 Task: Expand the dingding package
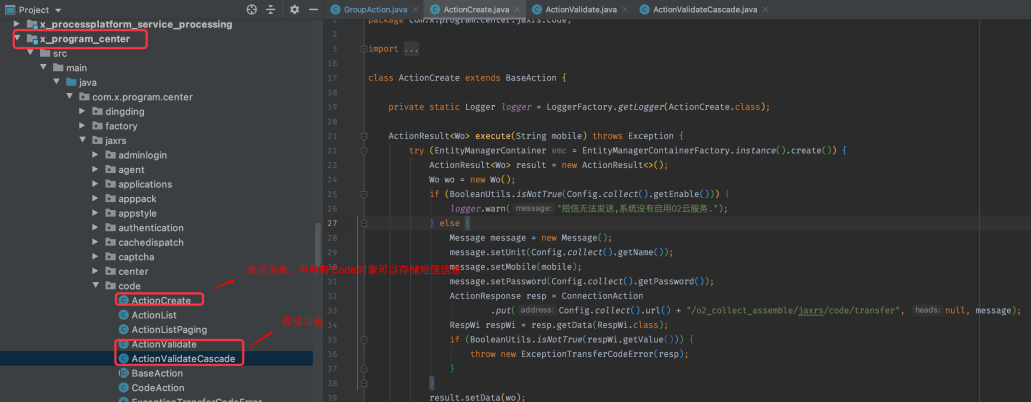click(83, 111)
